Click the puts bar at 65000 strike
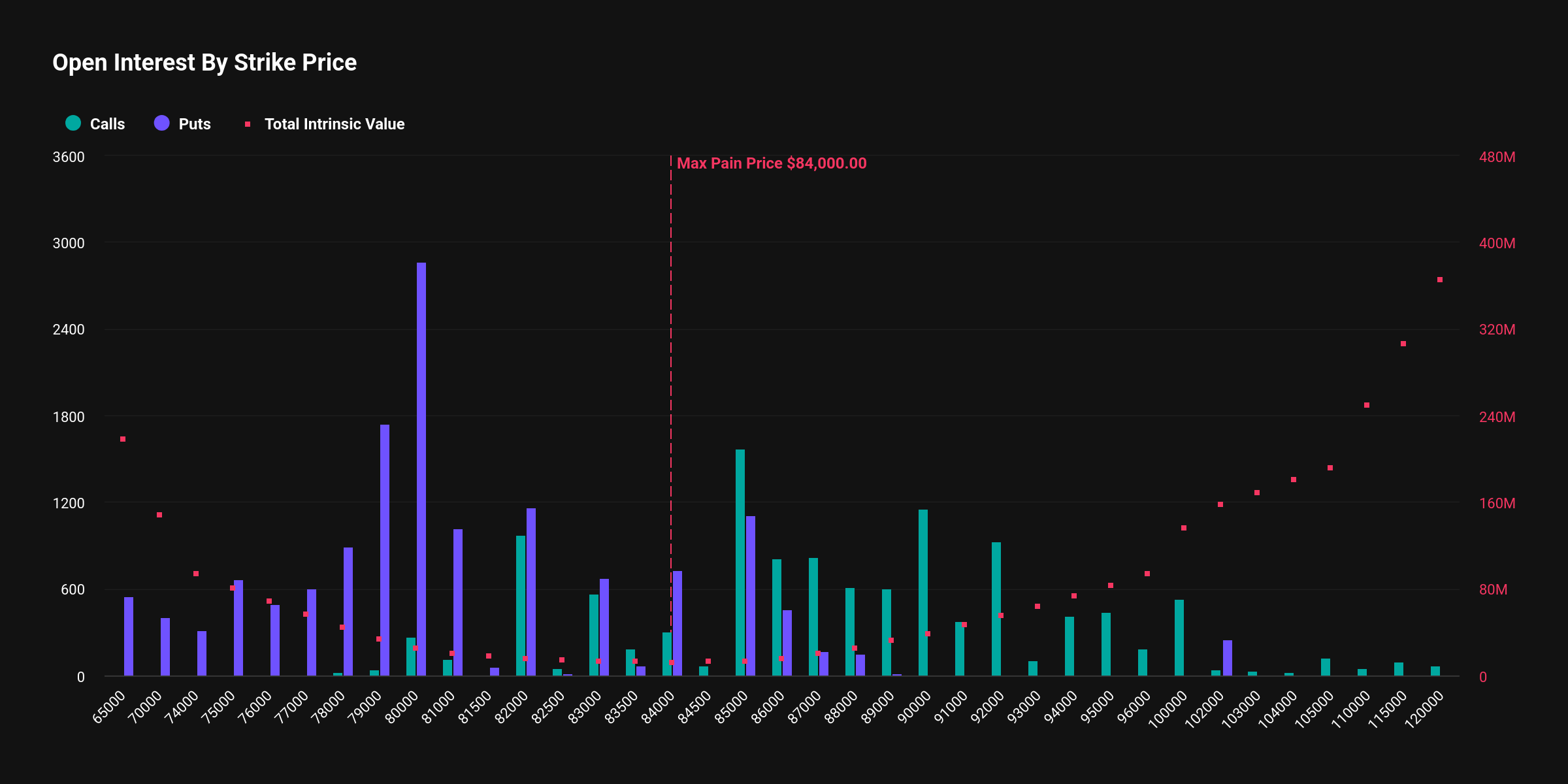The width and height of the screenshot is (1568, 784). tap(129, 636)
